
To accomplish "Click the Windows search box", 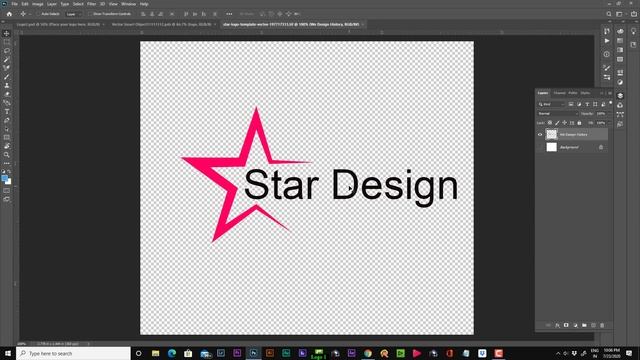I will coord(73,353).
